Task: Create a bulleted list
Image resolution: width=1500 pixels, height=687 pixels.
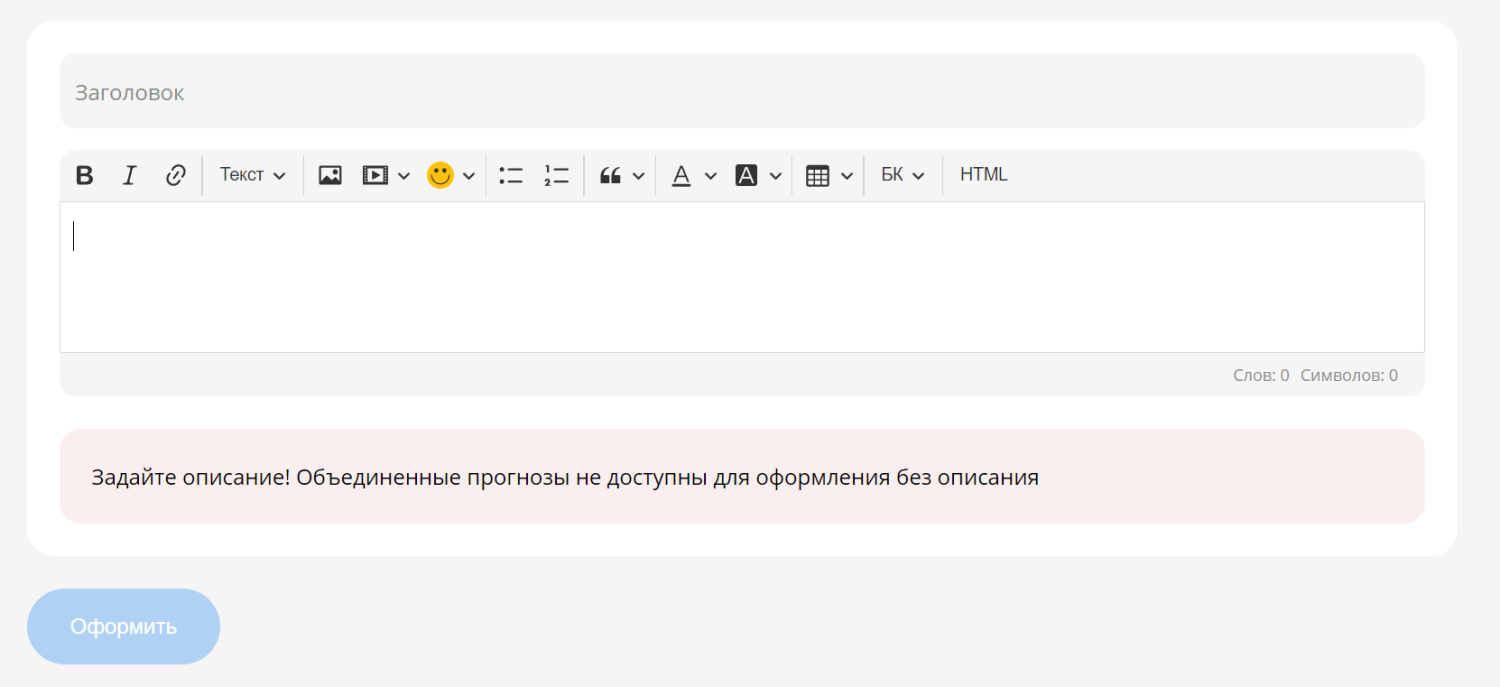Action: click(x=511, y=176)
